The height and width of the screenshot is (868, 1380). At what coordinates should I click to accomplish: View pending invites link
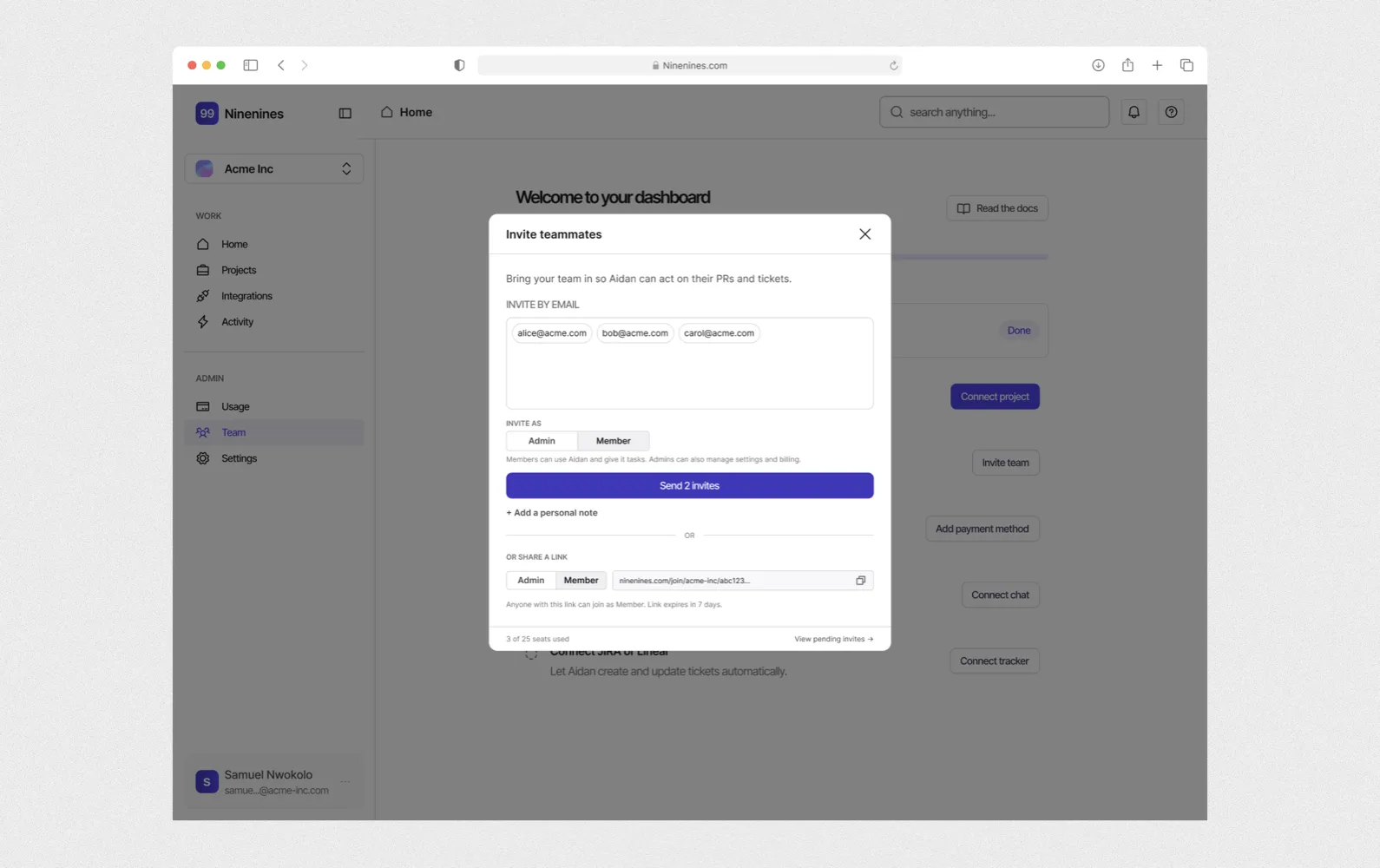pyautogui.click(x=834, y=639)
